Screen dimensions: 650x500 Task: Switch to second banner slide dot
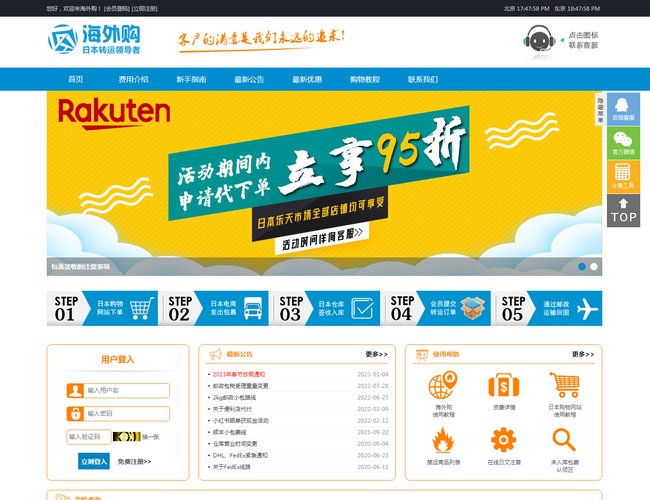(594, 266)
